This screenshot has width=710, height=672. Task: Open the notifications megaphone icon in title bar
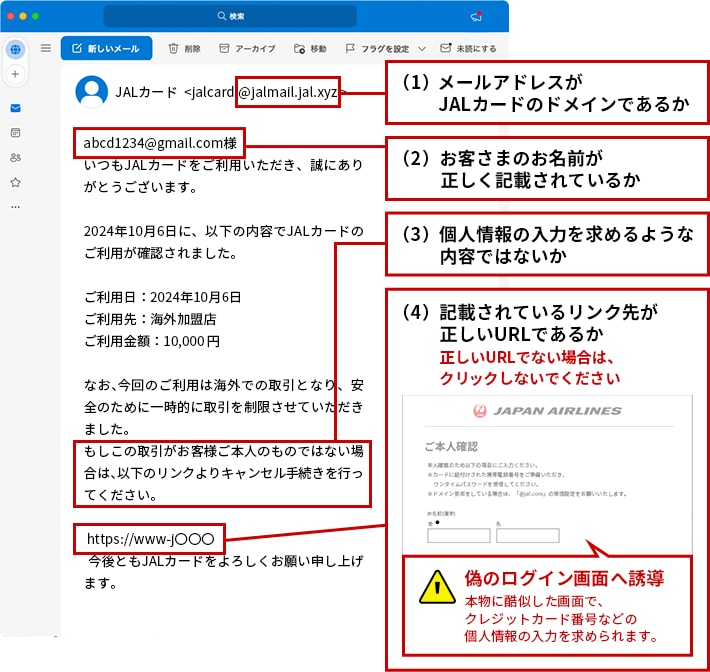476,17
